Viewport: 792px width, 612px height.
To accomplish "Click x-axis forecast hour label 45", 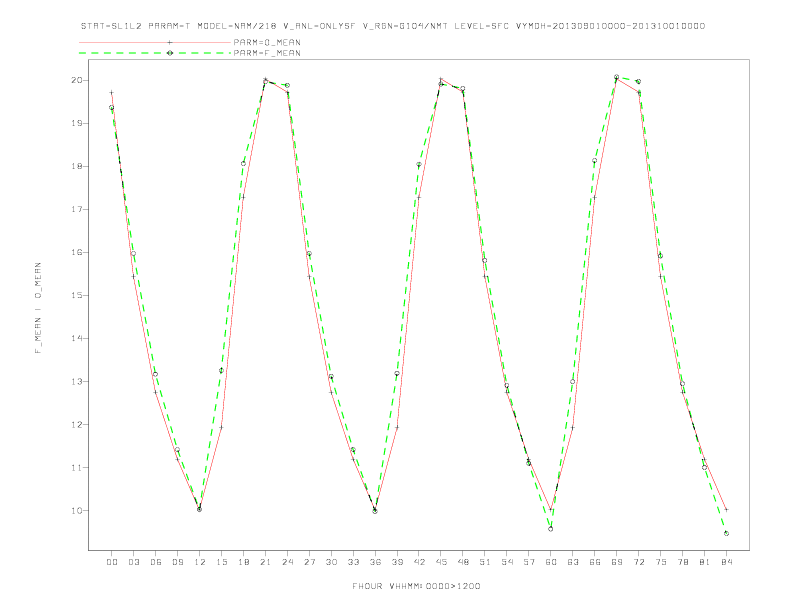I will pos(441,562).
